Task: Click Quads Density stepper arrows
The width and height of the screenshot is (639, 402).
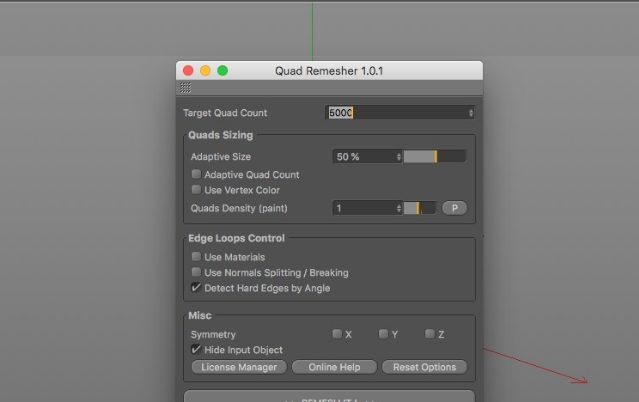Action: (398, 208)
